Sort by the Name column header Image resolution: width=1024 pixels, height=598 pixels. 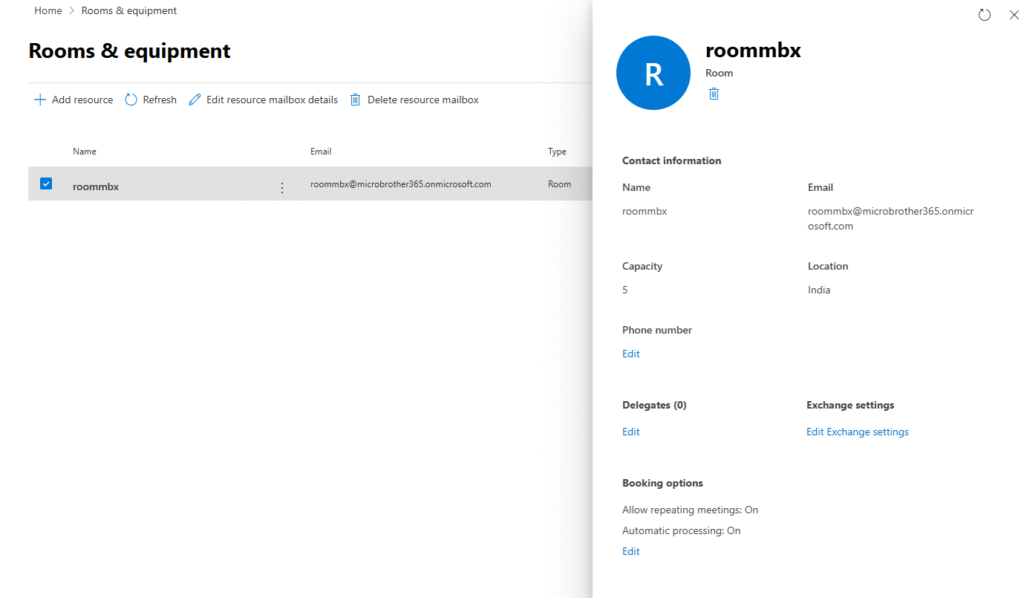pyautogui.click(x=85, y=152)
